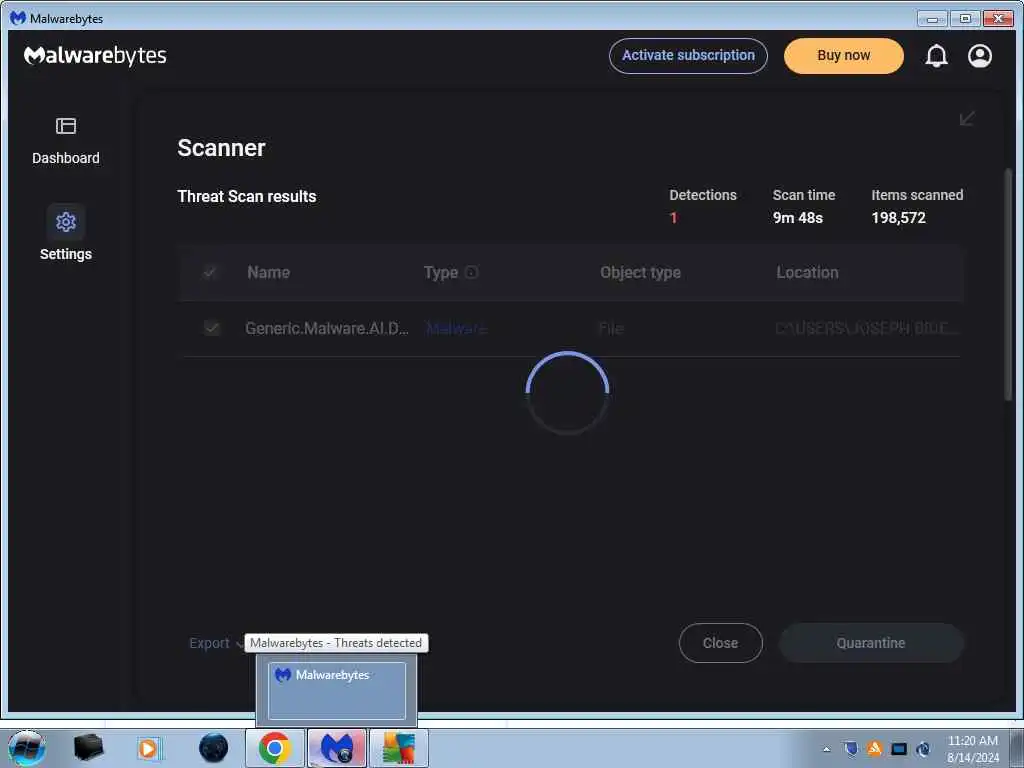Screen dimensions: 1024x768
Task: Open the globe browser taskbar icon
Action: [214, 748]
